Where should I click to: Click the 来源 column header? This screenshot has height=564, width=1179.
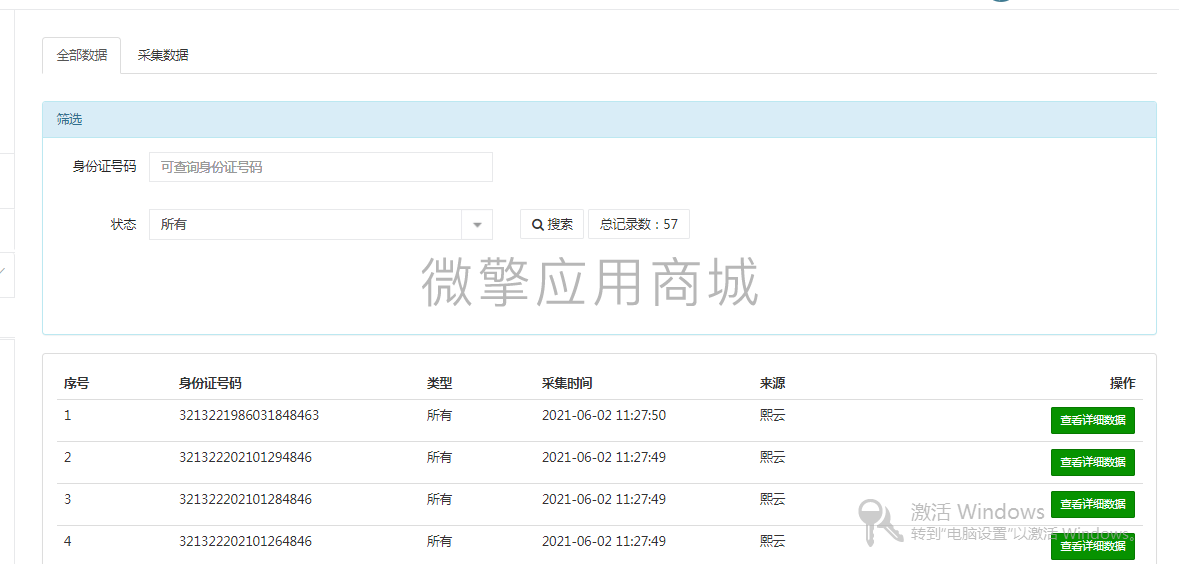coord(772,384)
